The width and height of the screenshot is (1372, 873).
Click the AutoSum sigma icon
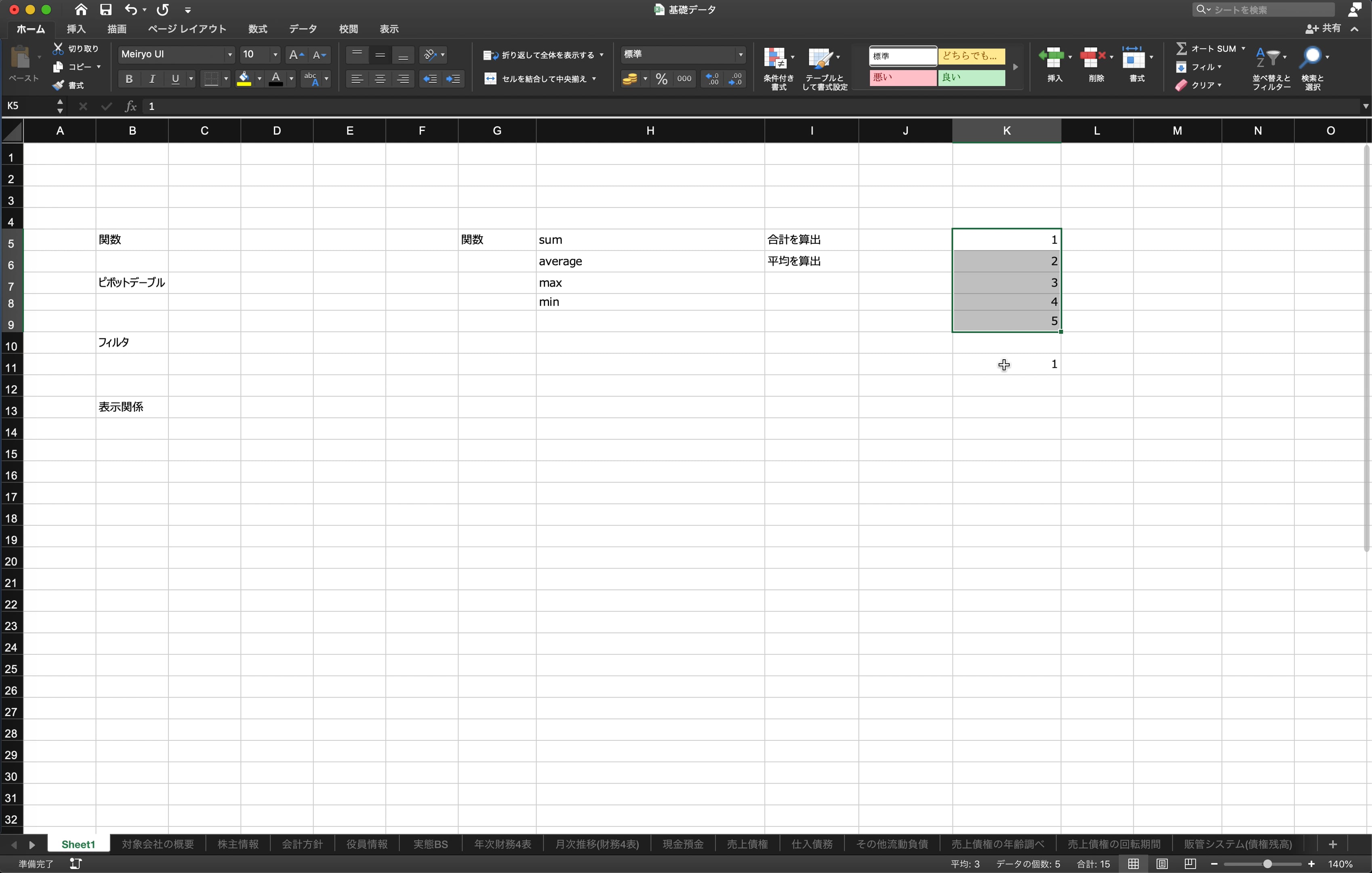(1182, 49)
